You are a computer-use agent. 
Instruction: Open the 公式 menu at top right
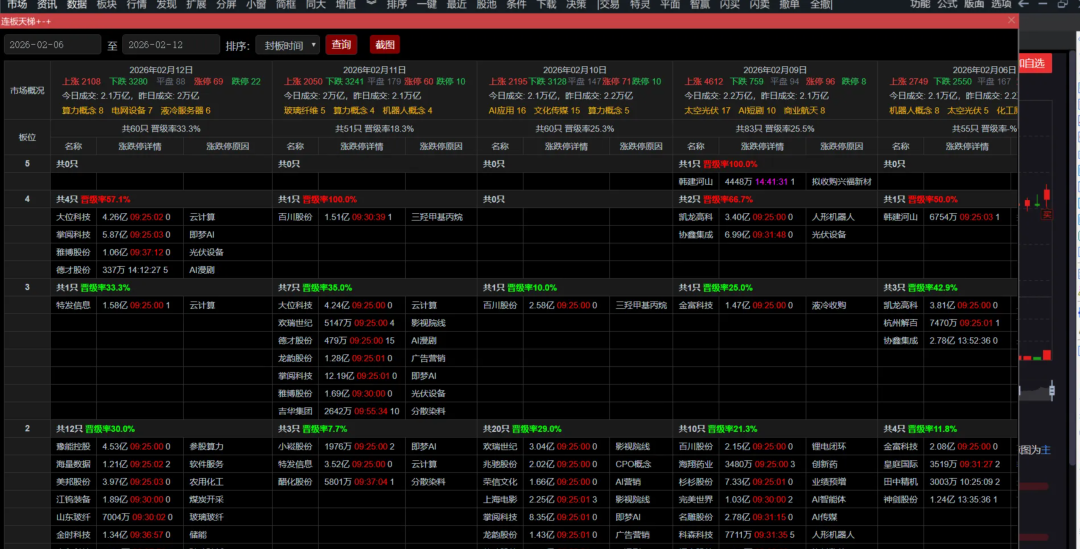947,4
